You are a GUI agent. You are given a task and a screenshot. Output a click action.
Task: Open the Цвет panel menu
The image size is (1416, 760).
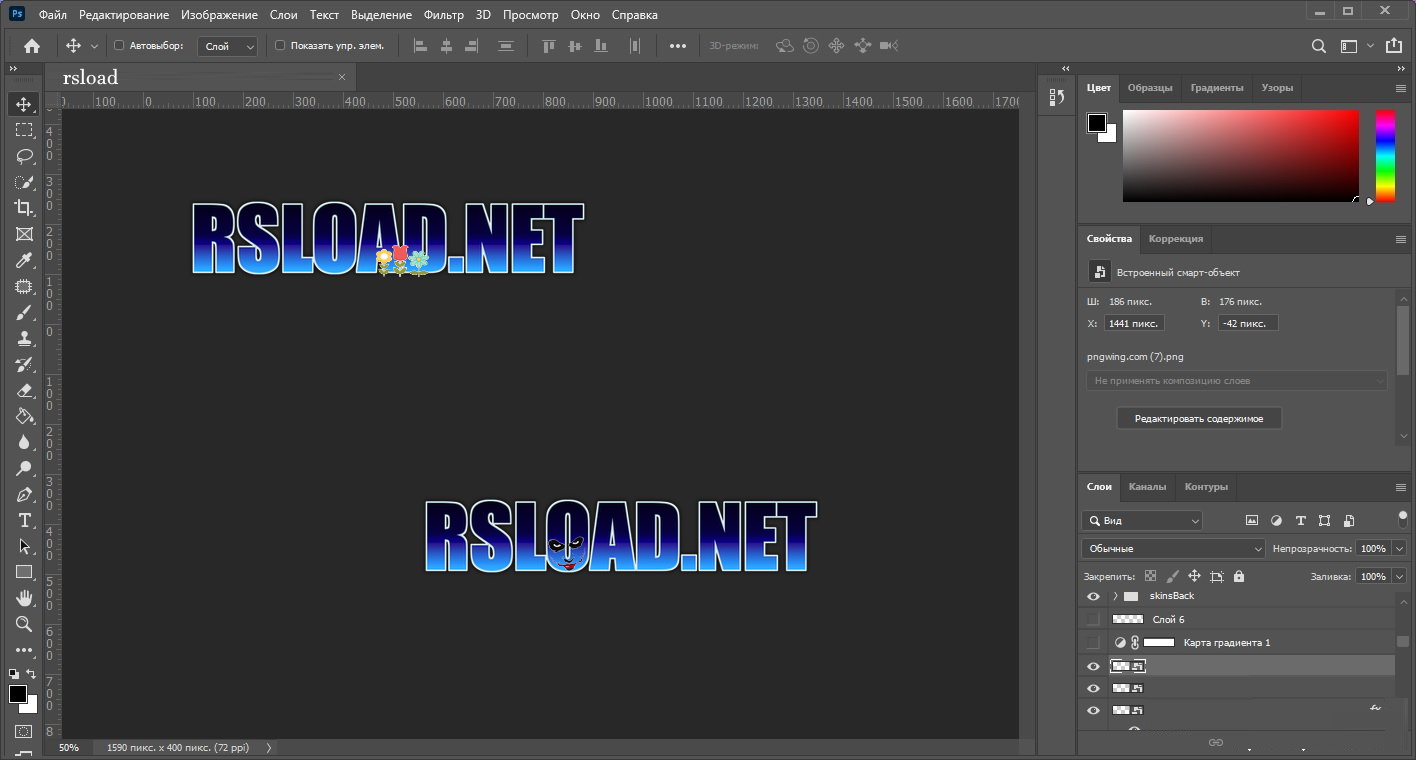pyautogui.click(x=1401, y=88)
